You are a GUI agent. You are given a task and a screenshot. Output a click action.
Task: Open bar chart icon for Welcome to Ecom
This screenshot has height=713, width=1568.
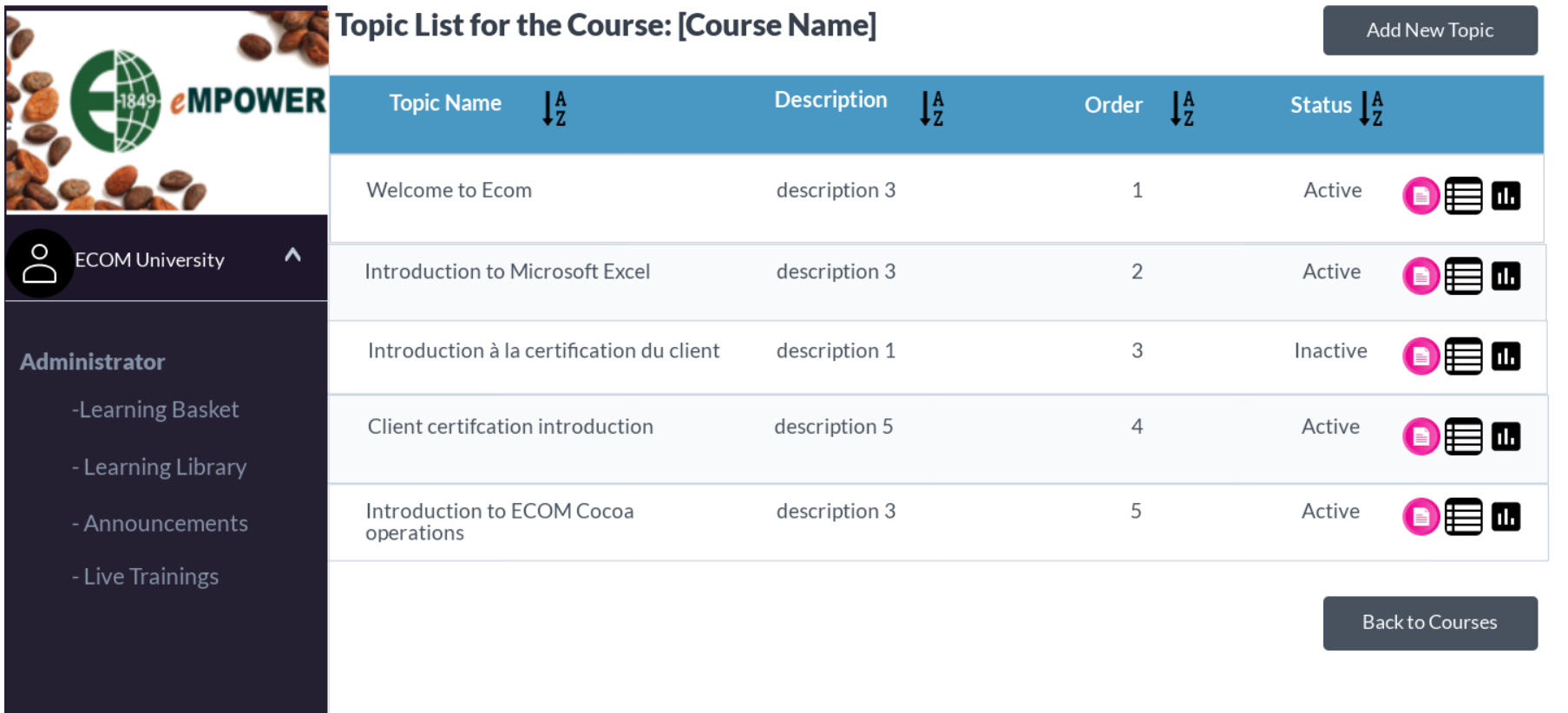tap(1506, 196)
